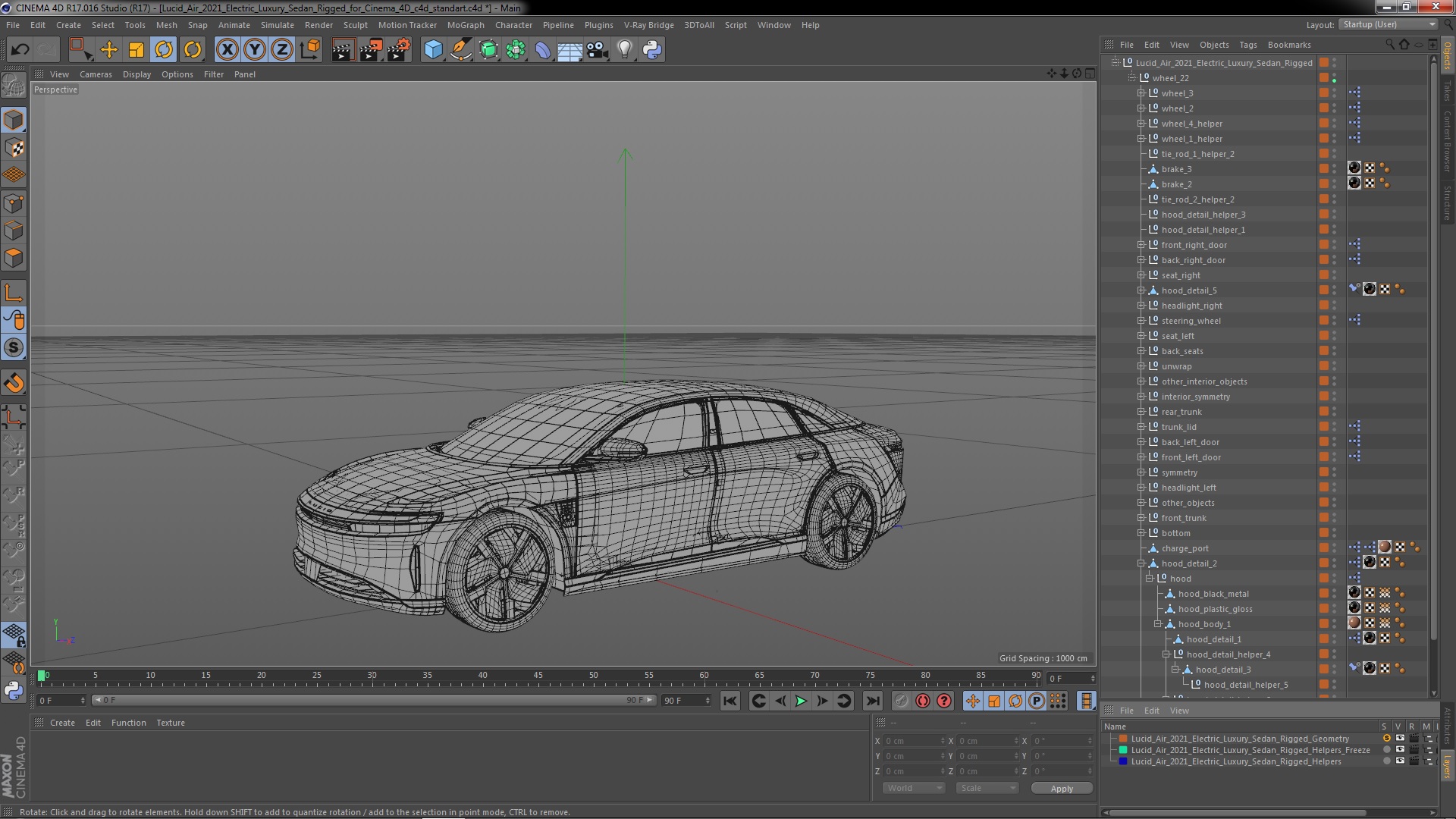The width and height of the screenshot is (1456, 819).
Task: Expand steering_wheel tree item
Action: (1141, 321)
